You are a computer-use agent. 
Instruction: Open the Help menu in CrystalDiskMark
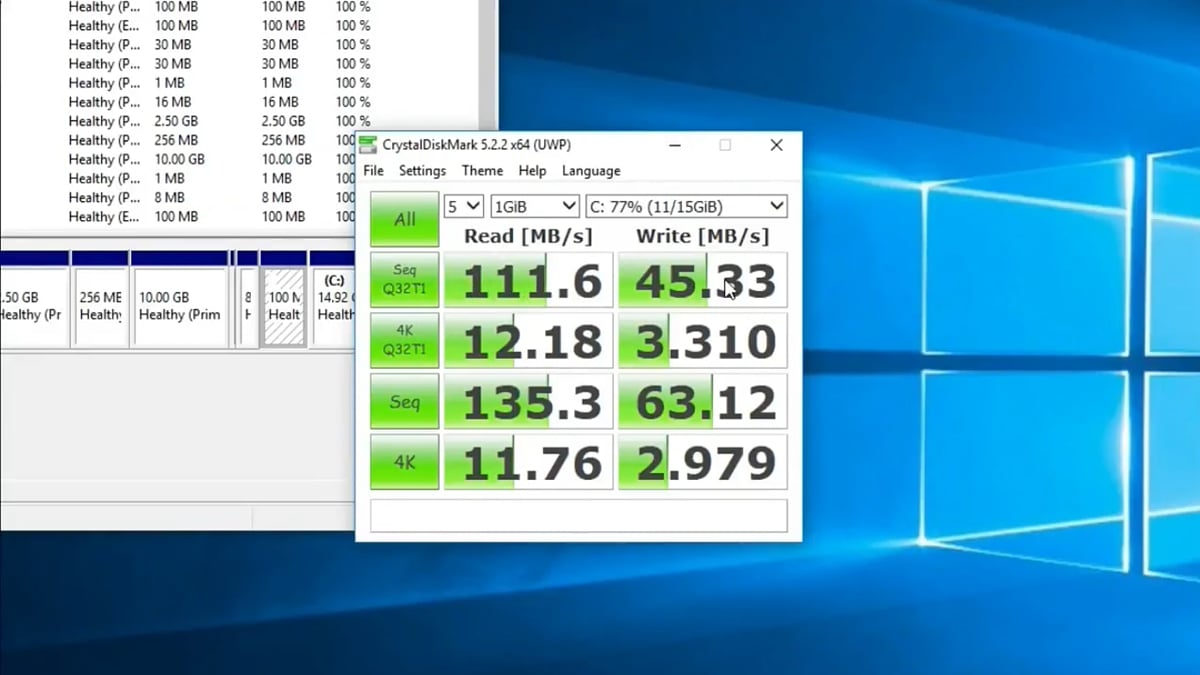pos(532,170)
